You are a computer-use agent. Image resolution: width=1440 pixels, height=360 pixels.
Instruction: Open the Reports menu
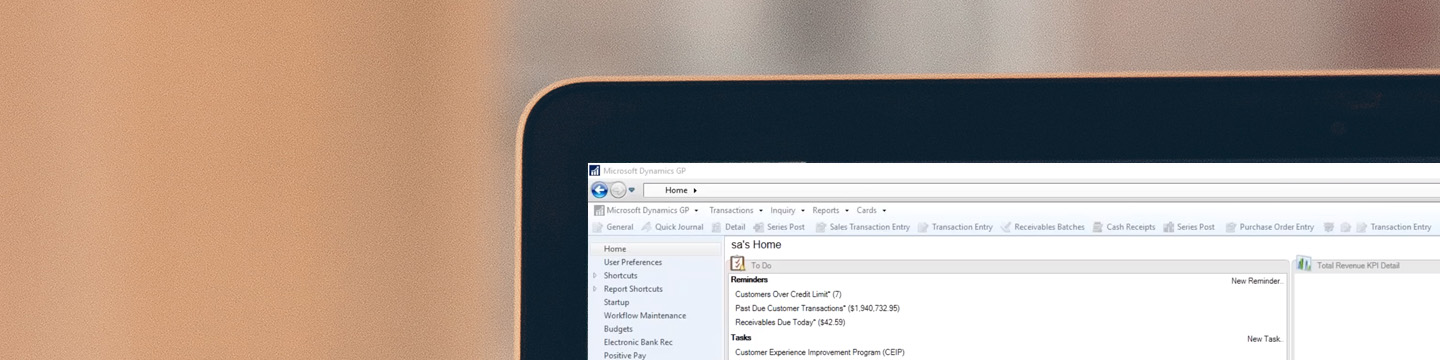830,211
